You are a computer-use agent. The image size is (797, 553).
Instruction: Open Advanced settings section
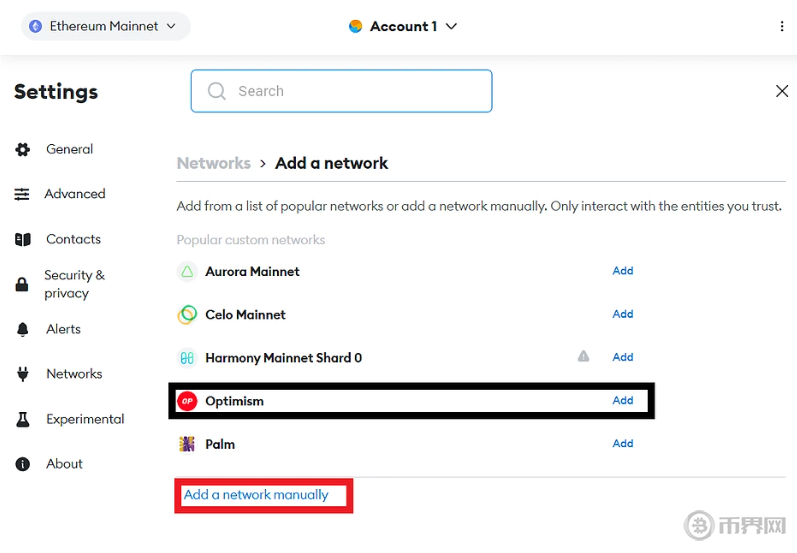(x=74, y=194)
